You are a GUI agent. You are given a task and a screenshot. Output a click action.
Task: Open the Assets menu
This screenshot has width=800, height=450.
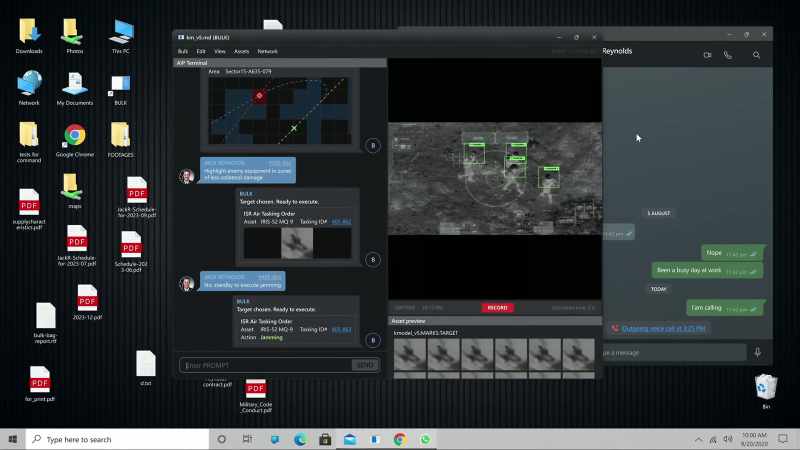tap(241, 52)
